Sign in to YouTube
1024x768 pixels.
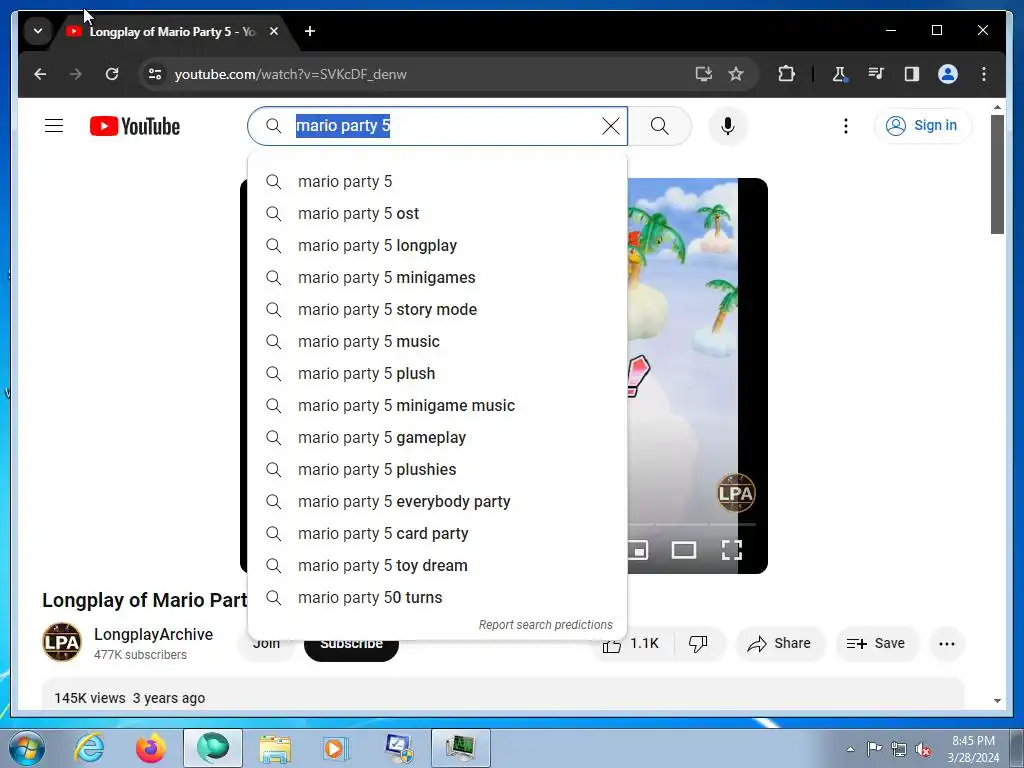pyautogui.click(x=922, y=125)
